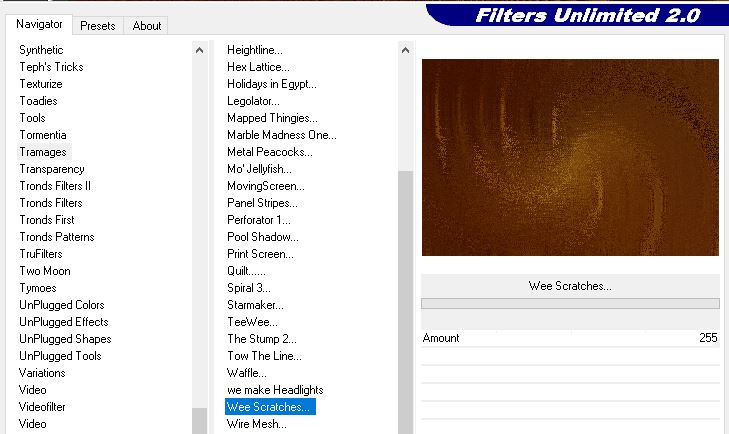Choose the Perforator 1... filter

coord(258,220)
